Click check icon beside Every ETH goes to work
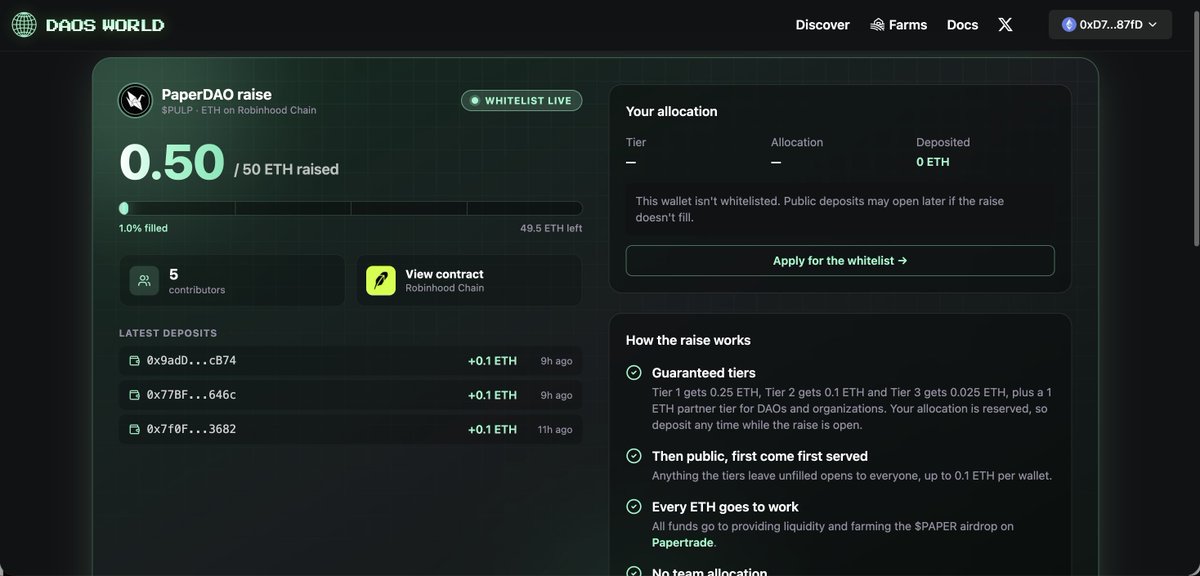Viewport: 1200px width, 576px height. click(x=634, y=506)
